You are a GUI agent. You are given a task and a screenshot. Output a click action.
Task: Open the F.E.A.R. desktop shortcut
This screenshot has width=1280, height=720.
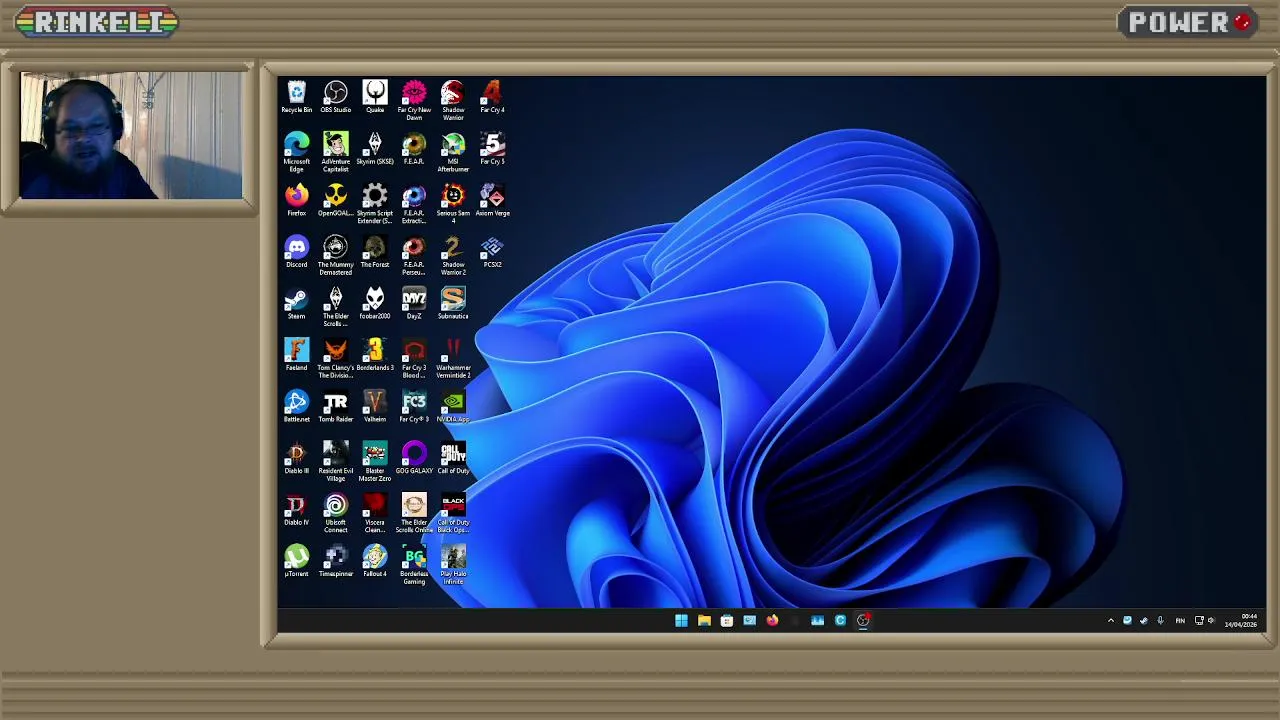414,146
